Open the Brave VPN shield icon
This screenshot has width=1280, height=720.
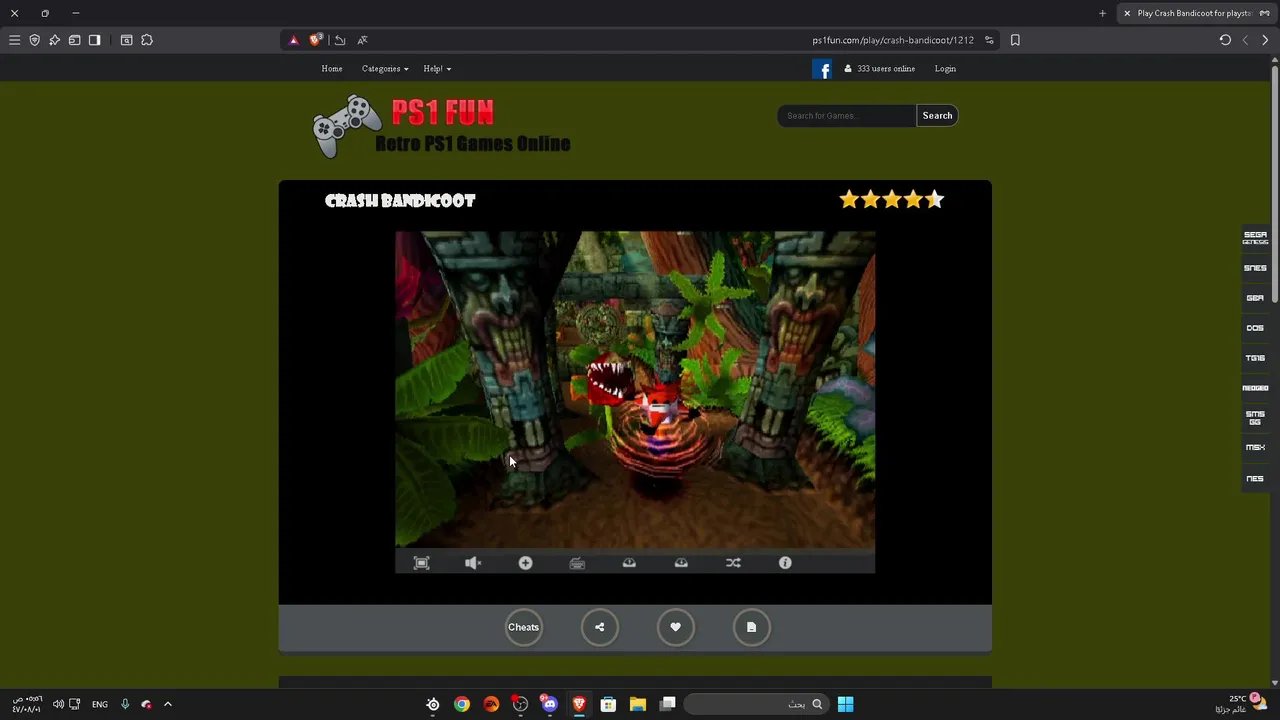[34, 40]
